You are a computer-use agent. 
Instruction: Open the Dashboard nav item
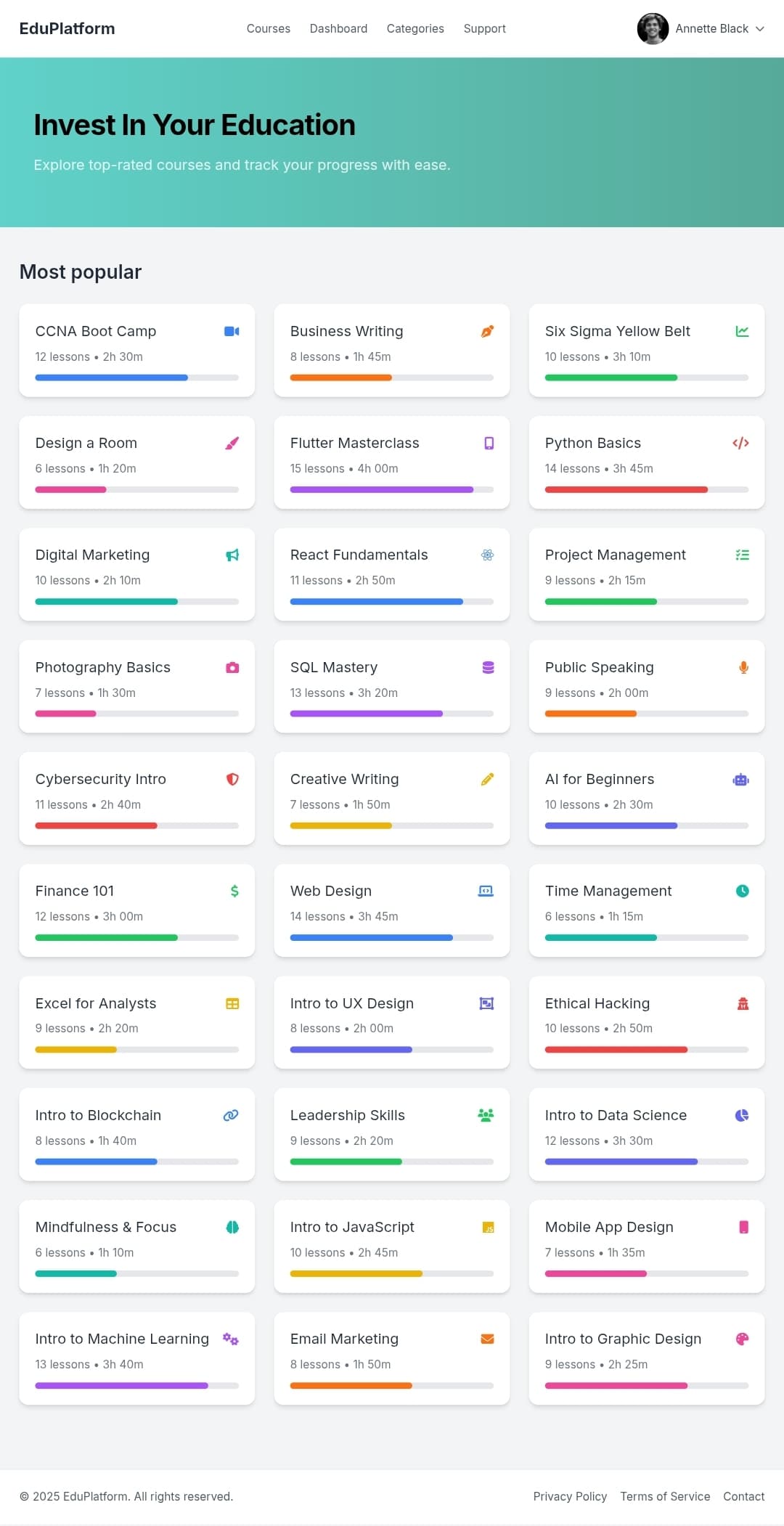click(338, 28)
